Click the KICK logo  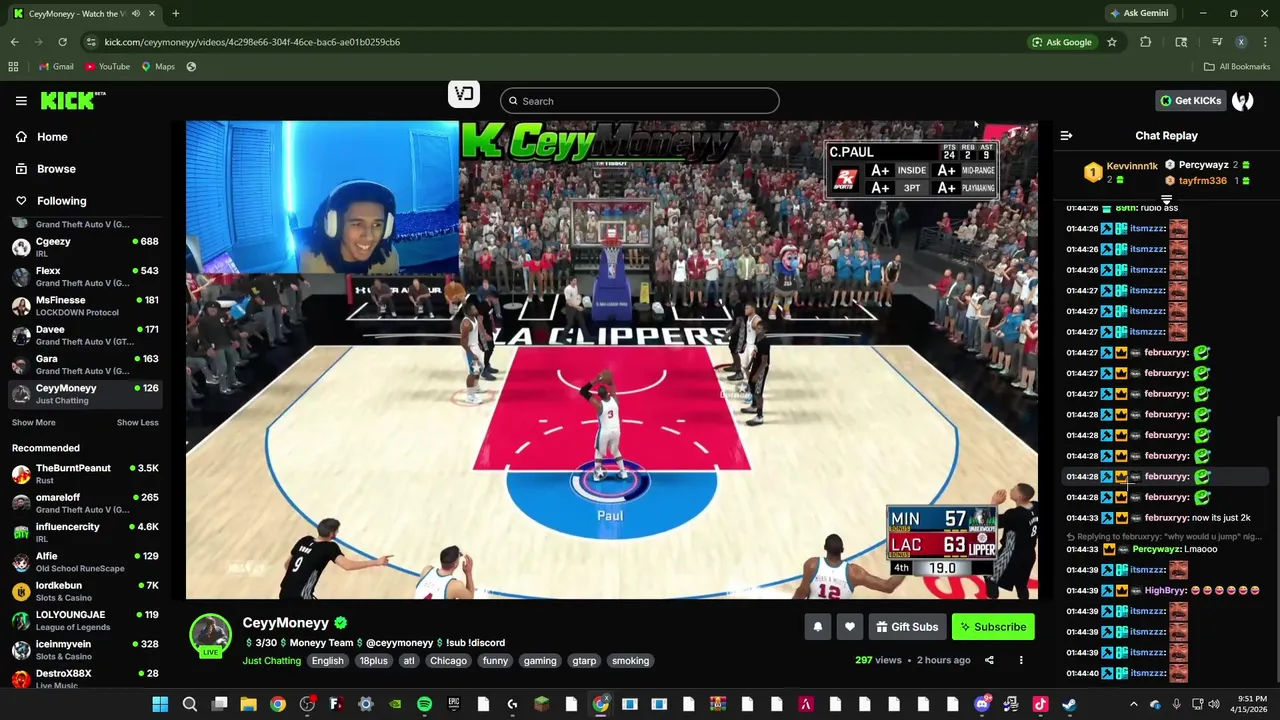(x=72, y=100)
